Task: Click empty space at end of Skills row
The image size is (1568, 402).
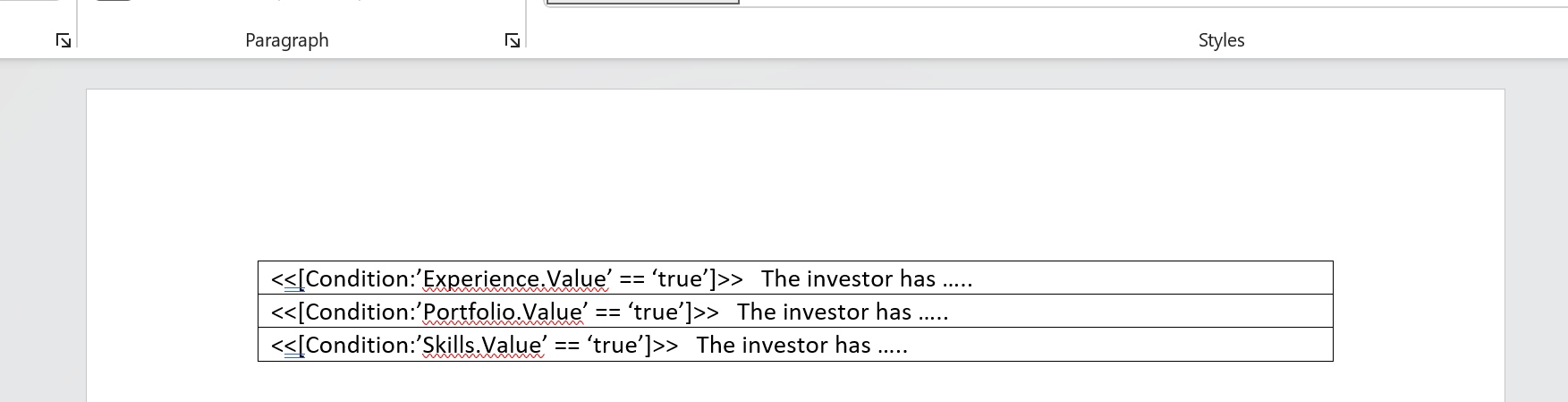Action: point(1118,346)
